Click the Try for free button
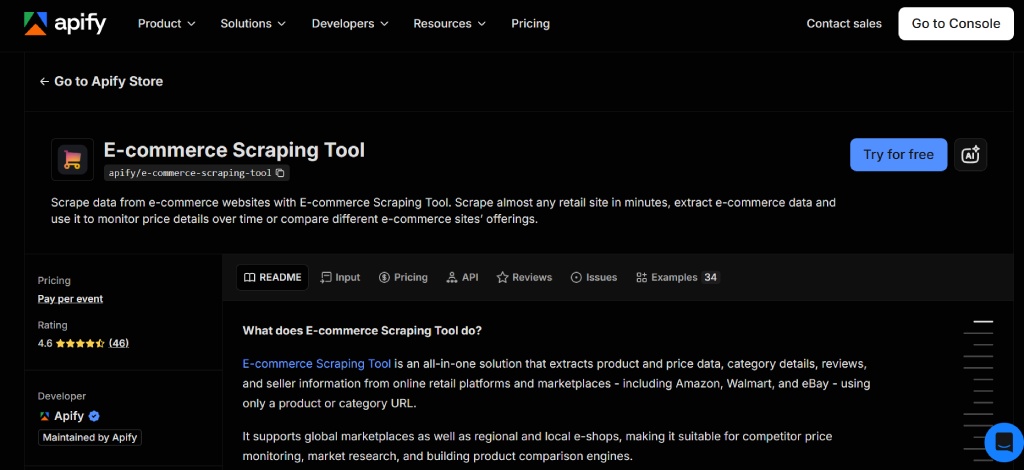Viewport: 1024px width, 470px height. pyautogui.click(x=898, y=155)
